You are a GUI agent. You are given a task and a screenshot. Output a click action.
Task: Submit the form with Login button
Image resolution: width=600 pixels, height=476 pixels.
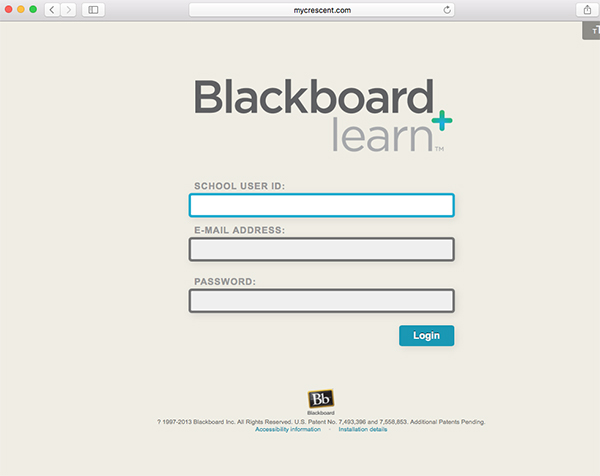pyautogui.click(x=426, y=336)
